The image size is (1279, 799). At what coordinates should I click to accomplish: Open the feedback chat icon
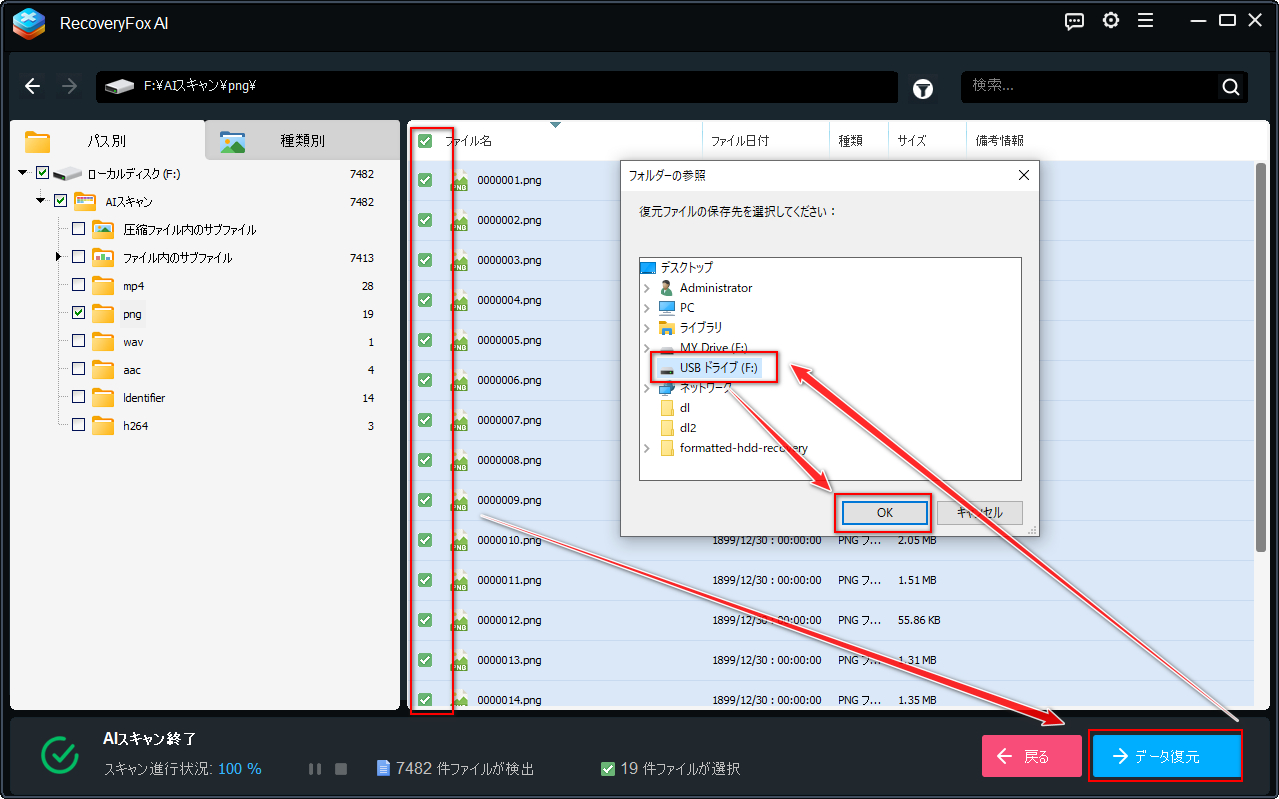1074,21
